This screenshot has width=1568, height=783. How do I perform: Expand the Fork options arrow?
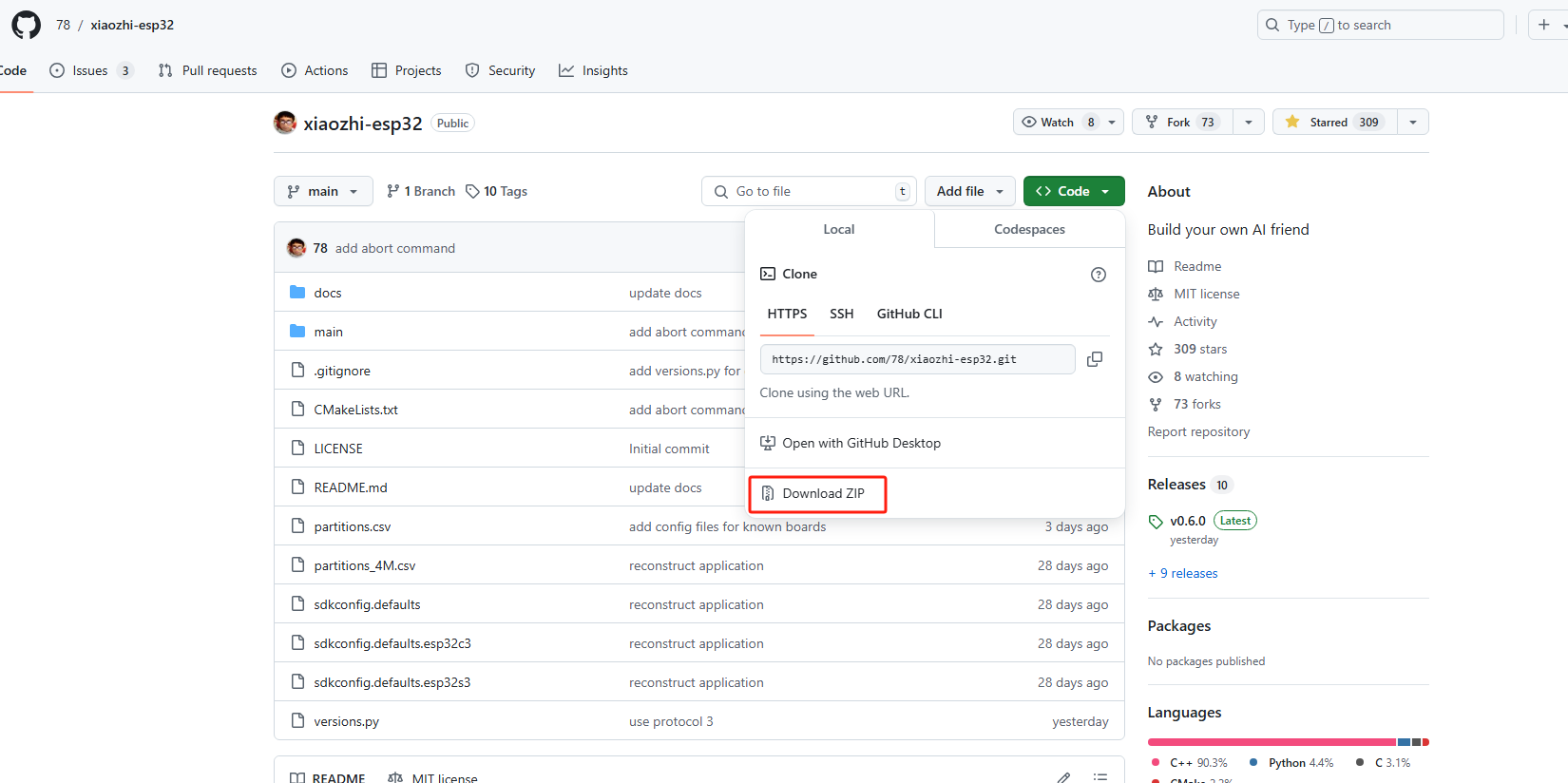click(1249, 122)
